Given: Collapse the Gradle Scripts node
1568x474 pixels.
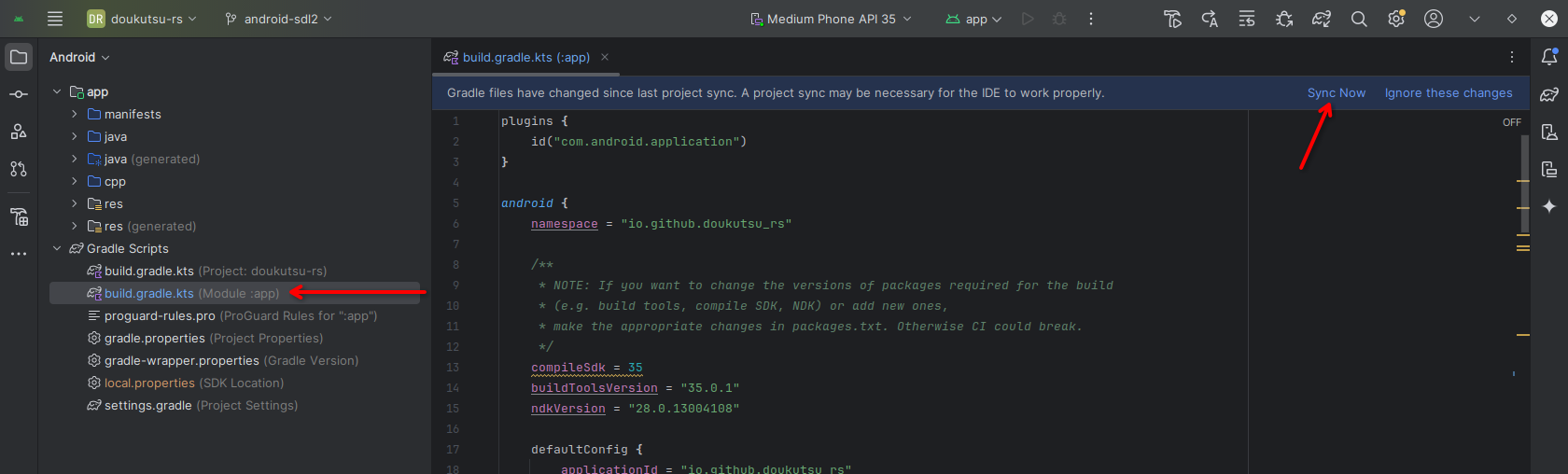Looking at the screenshot, I should tap(57, 248).
